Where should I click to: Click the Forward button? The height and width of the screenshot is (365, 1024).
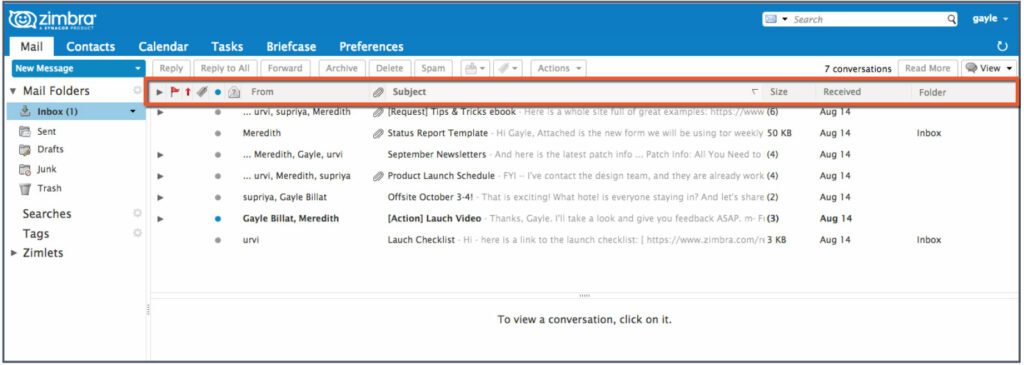285,68
